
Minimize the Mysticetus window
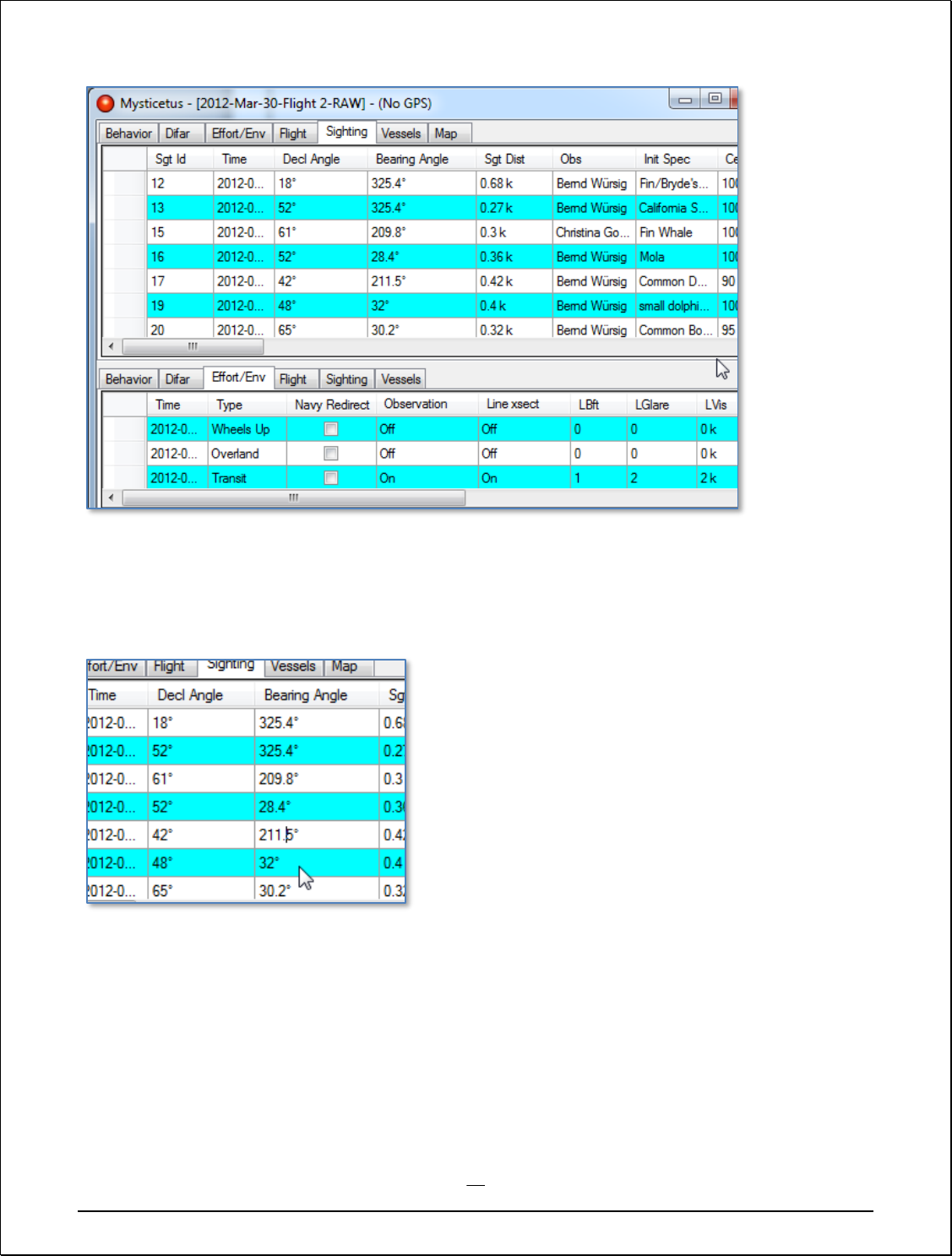[x=685, y=100]
